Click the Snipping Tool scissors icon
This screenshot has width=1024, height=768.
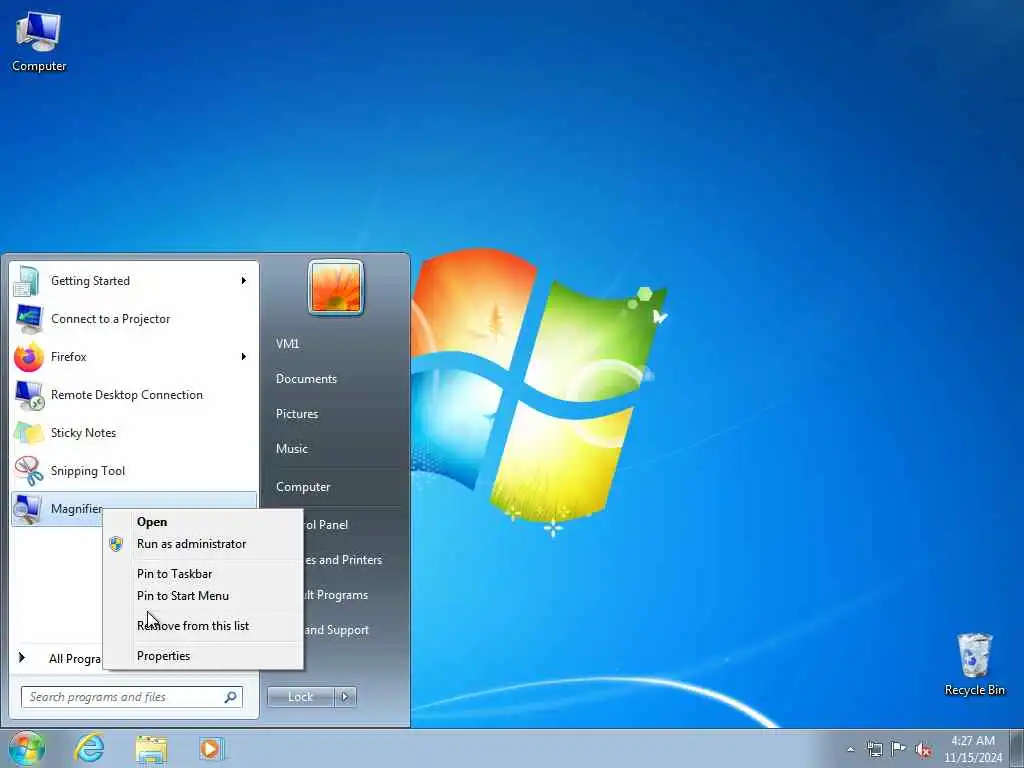click(x=29, y=471)
